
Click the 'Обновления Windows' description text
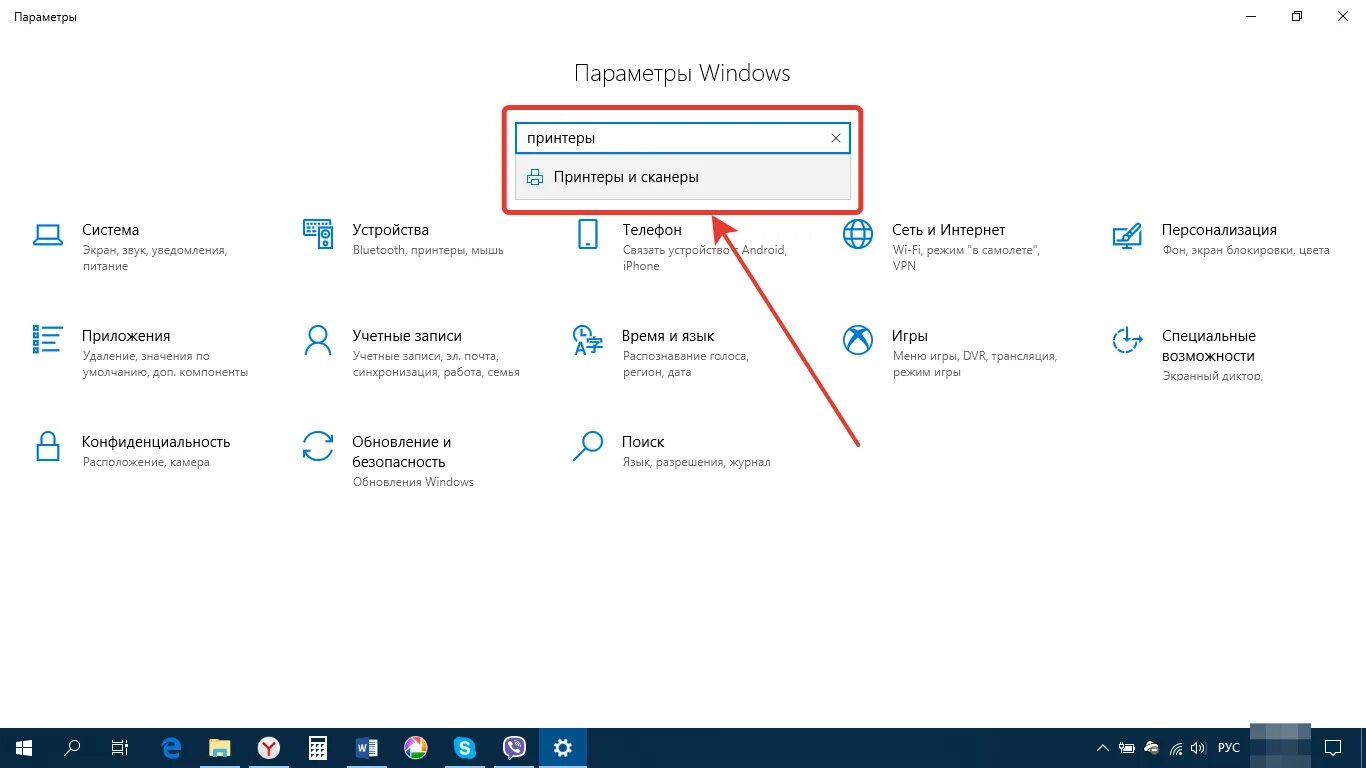[413, 482]
